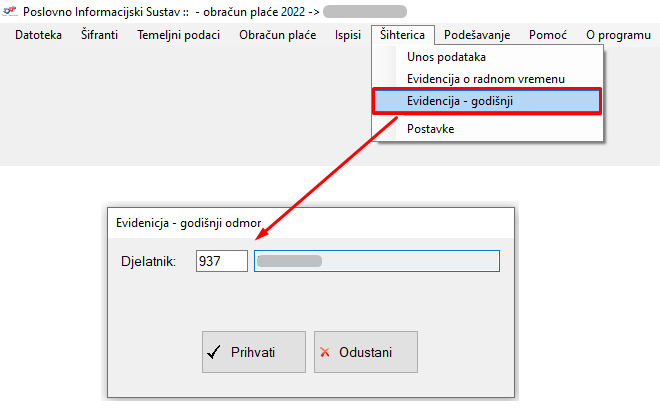The height and width of the screenshot is (408, 660).
Task: Open the Obračun plaće menu
Action: tap(277, 35)
